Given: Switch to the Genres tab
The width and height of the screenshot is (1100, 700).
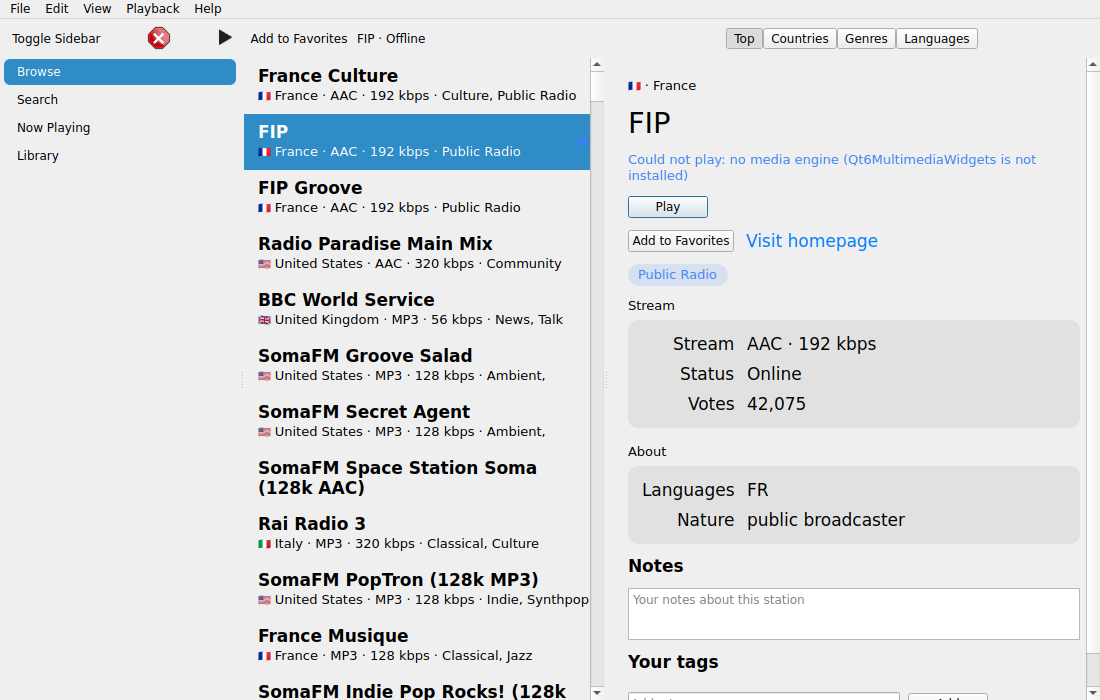Looking at the screenshot, I should [x=866, y=39].
